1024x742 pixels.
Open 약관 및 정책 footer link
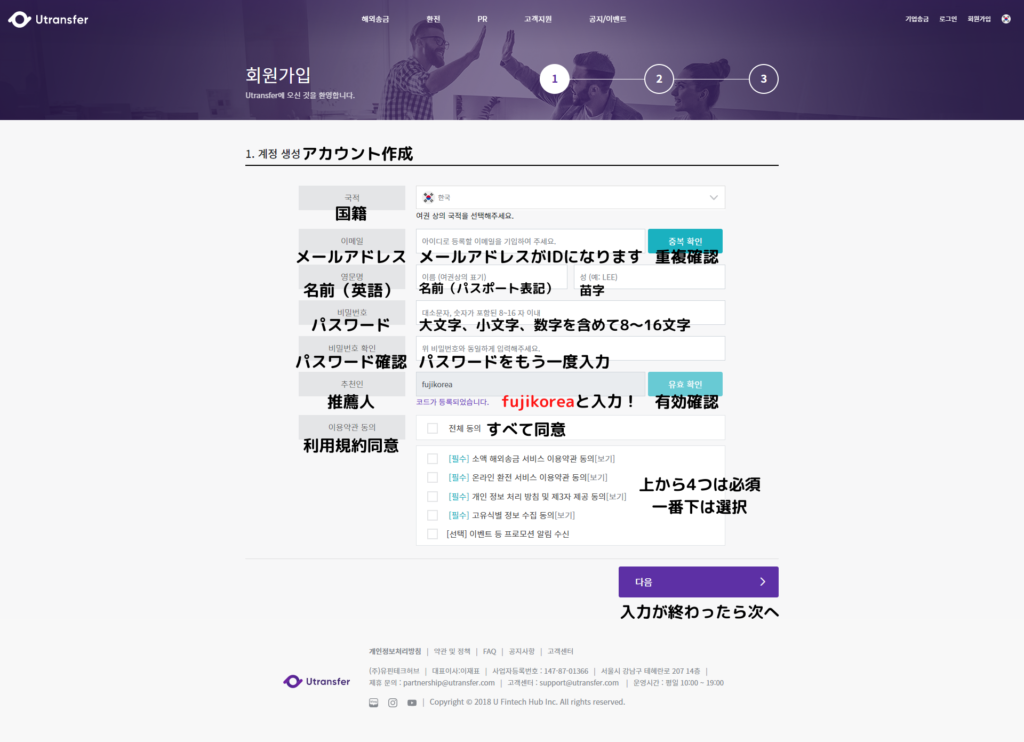tap(452, 651)
